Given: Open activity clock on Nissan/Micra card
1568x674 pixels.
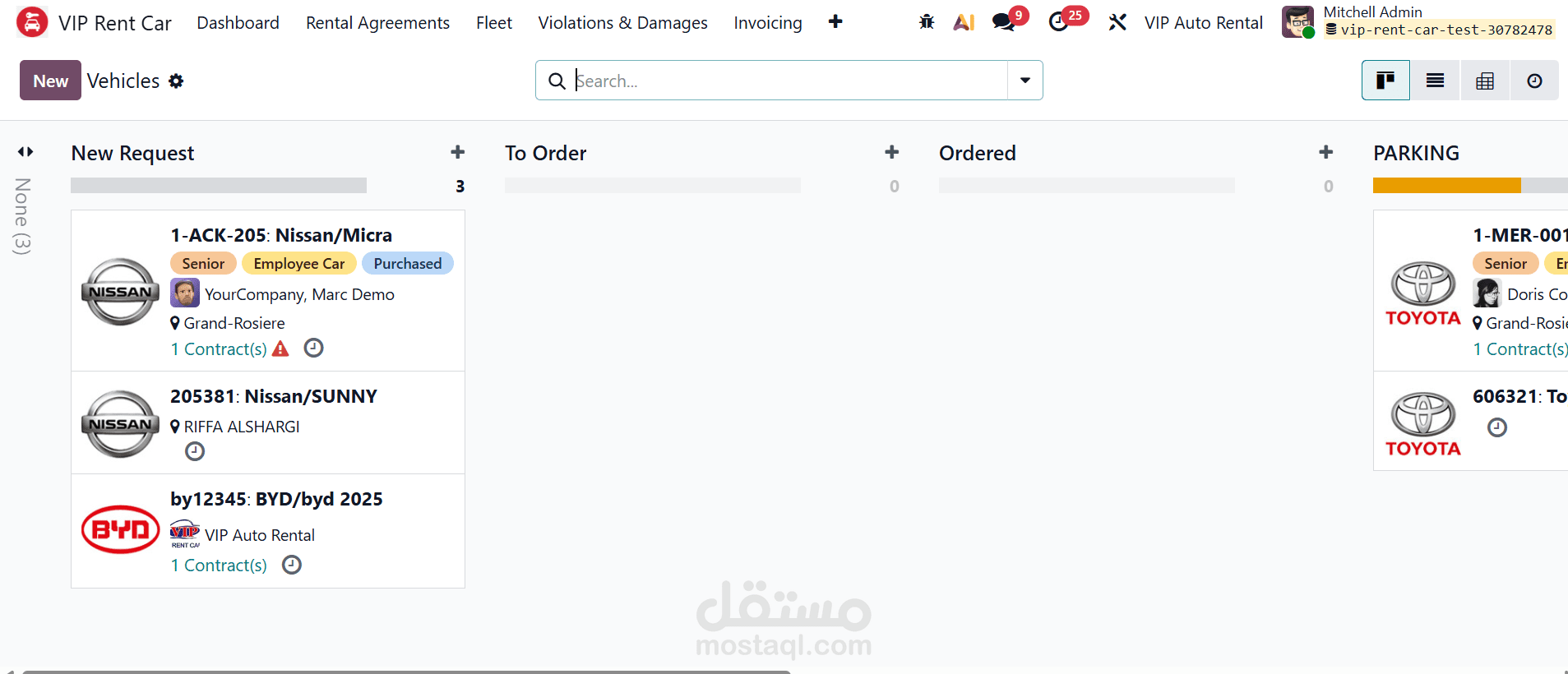Looking at the screenshot, I should 313,348.
